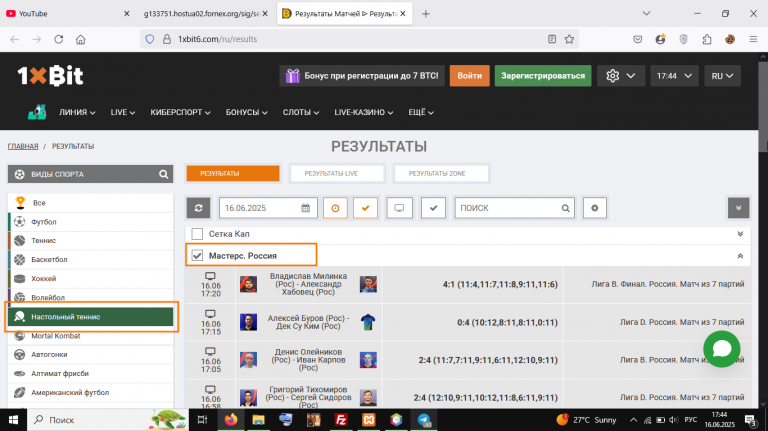Open FileZilla from the taskbar

341,420
